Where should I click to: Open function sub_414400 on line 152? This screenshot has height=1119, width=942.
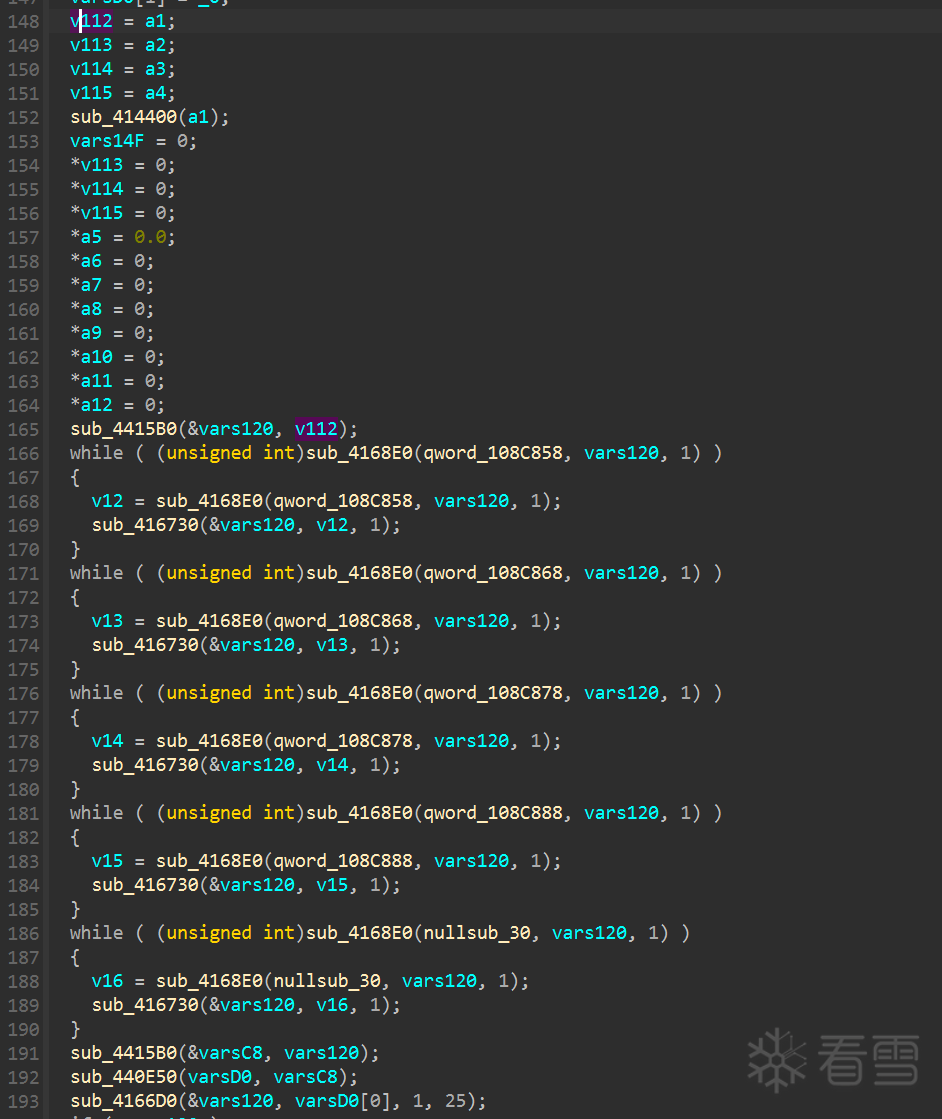click(x=123, y=117)
